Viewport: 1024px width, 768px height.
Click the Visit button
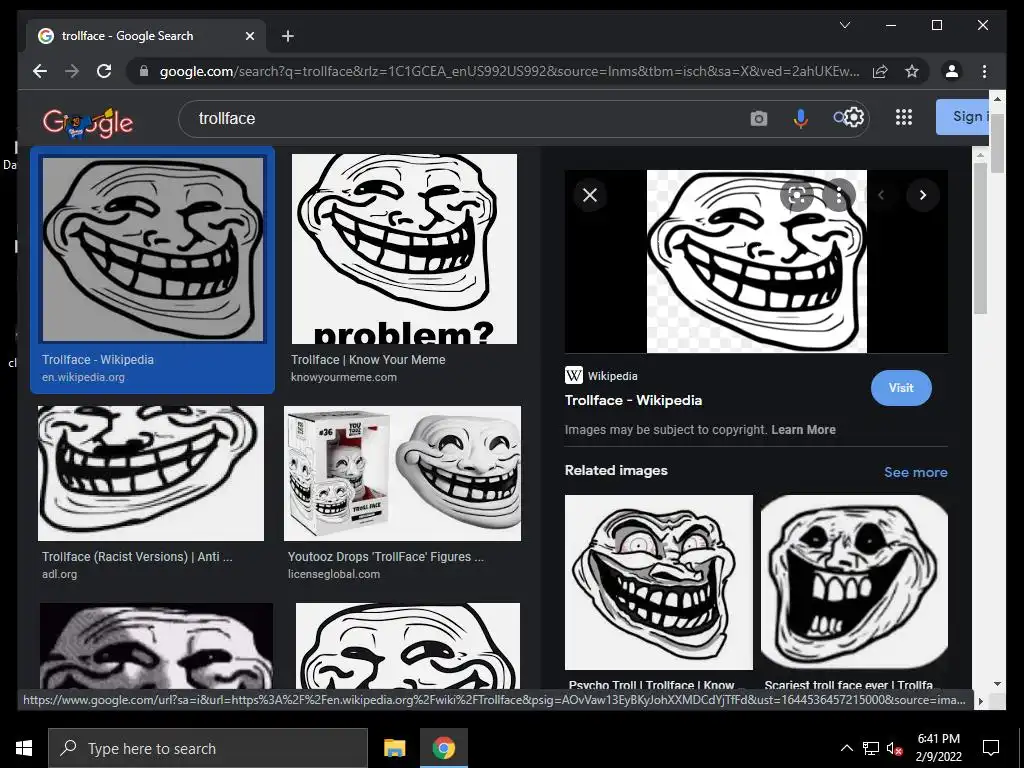click(x=901, y=388)
